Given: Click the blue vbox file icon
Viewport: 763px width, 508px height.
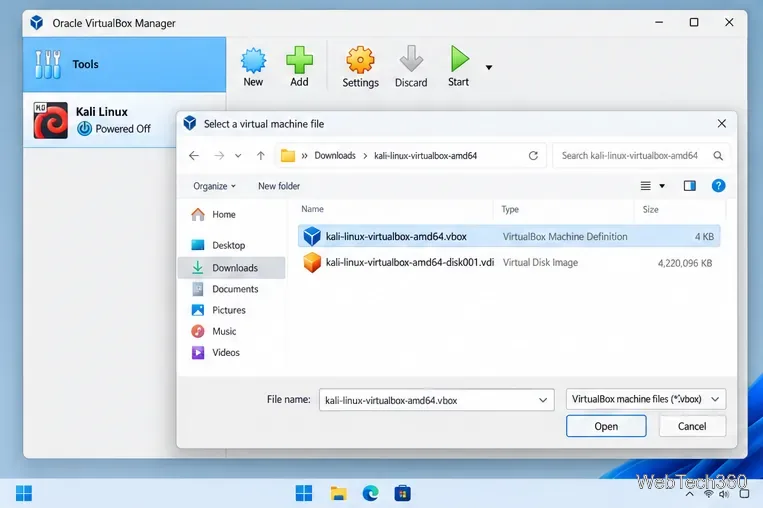Looking at the screenshot, I should (x=312, y=236).
